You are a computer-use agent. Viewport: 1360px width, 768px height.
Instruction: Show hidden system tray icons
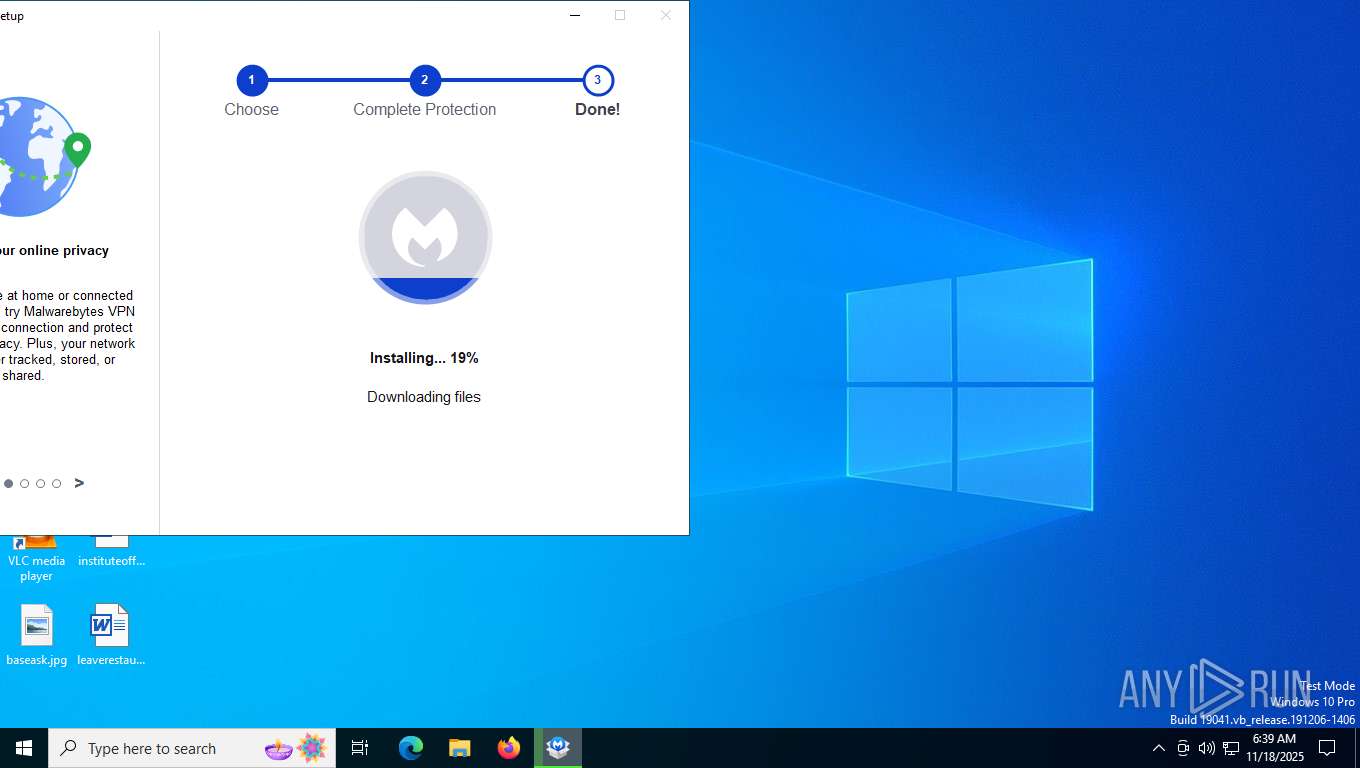tap(1159, 748)
